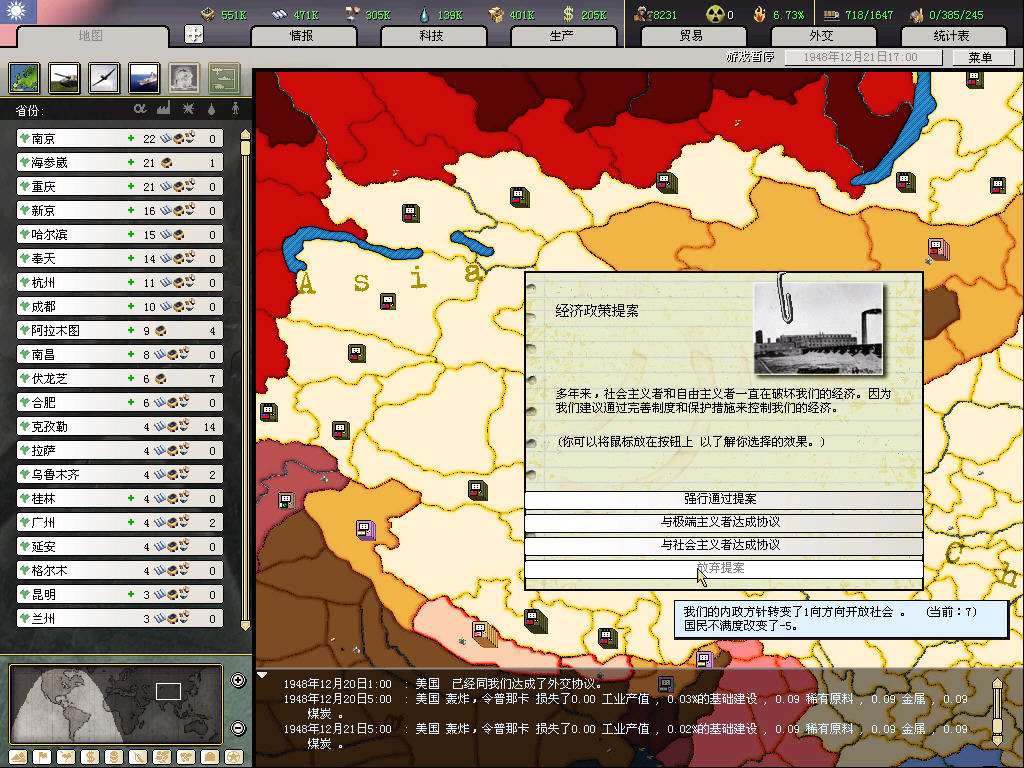The height and width of the screenshot is (768, 1024).
Task: Switch to the 科技 tab
Action: [x=432, y=36]
